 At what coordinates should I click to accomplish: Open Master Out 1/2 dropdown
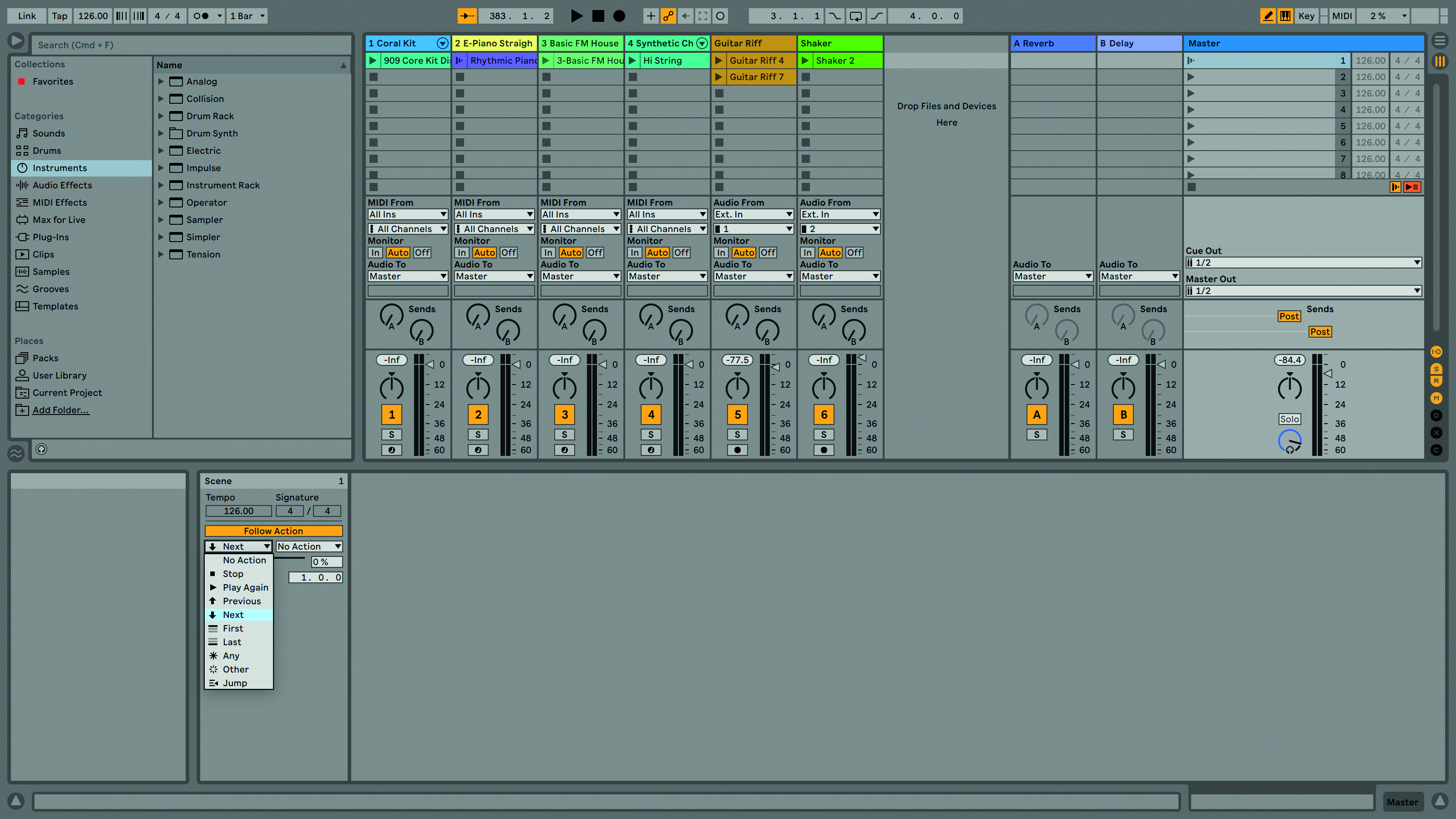click(1304, 291)
